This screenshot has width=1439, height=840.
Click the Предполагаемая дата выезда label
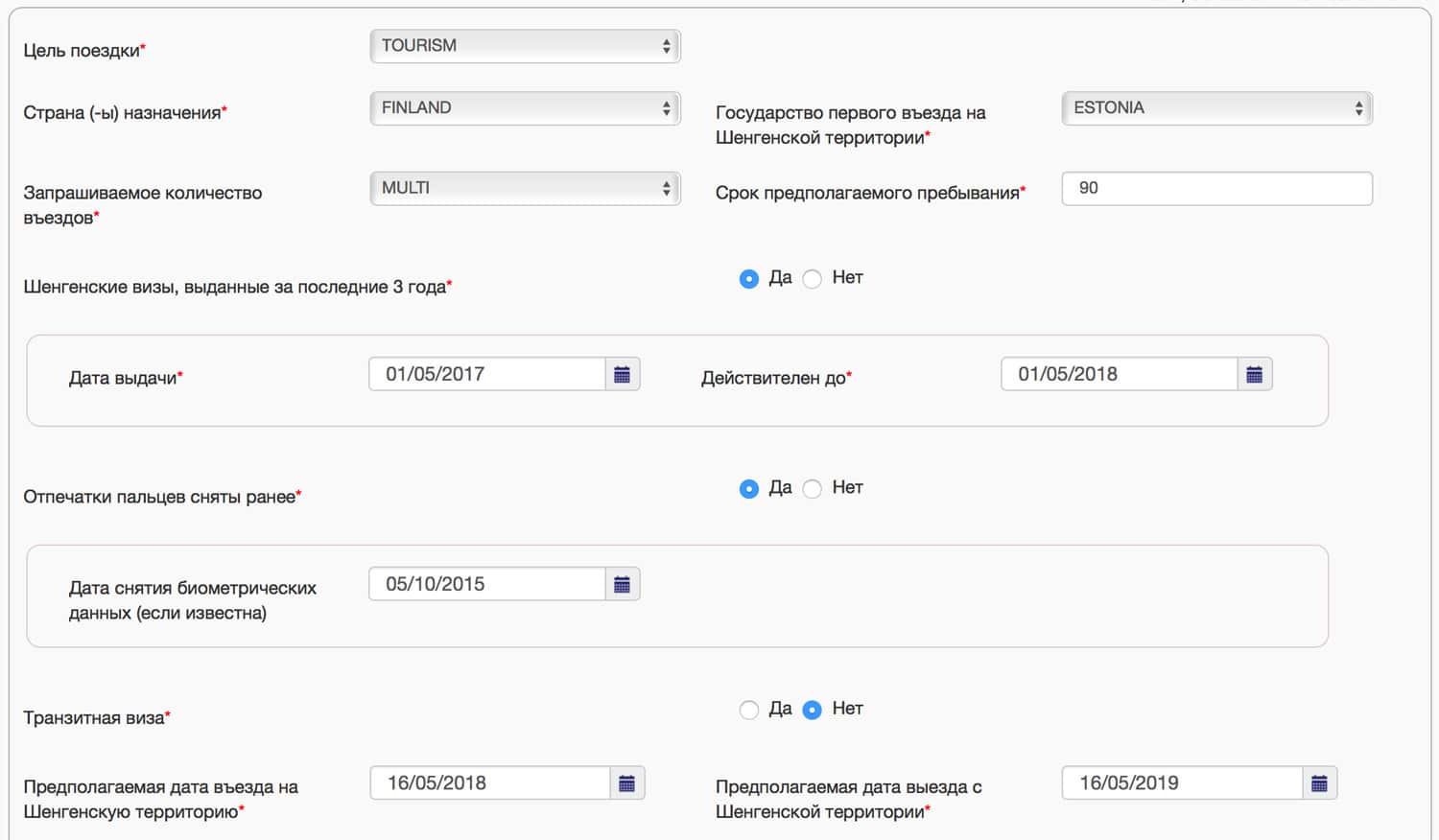click(849, 799)
